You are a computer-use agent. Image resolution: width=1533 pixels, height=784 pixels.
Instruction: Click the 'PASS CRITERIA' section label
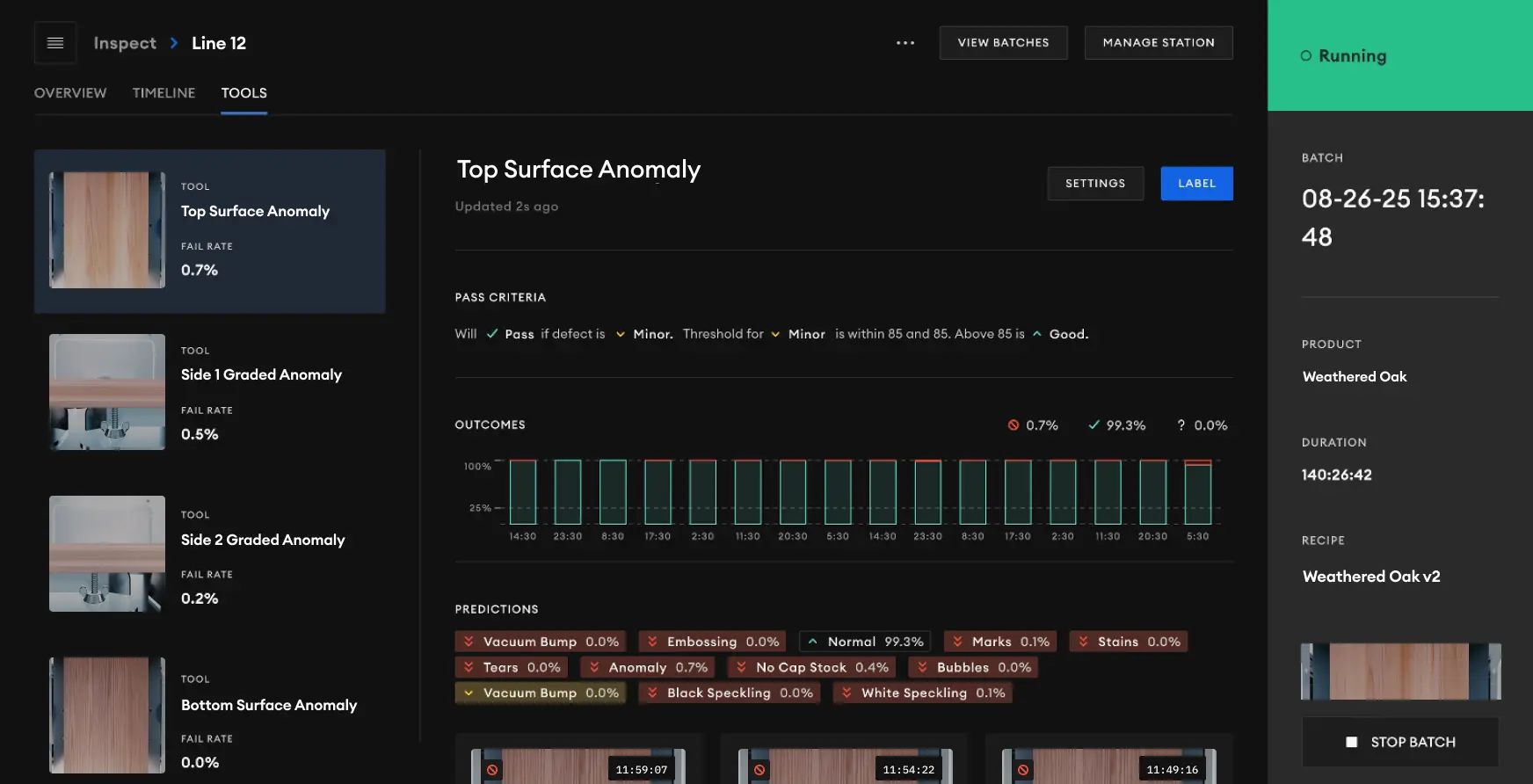(500, 298)
